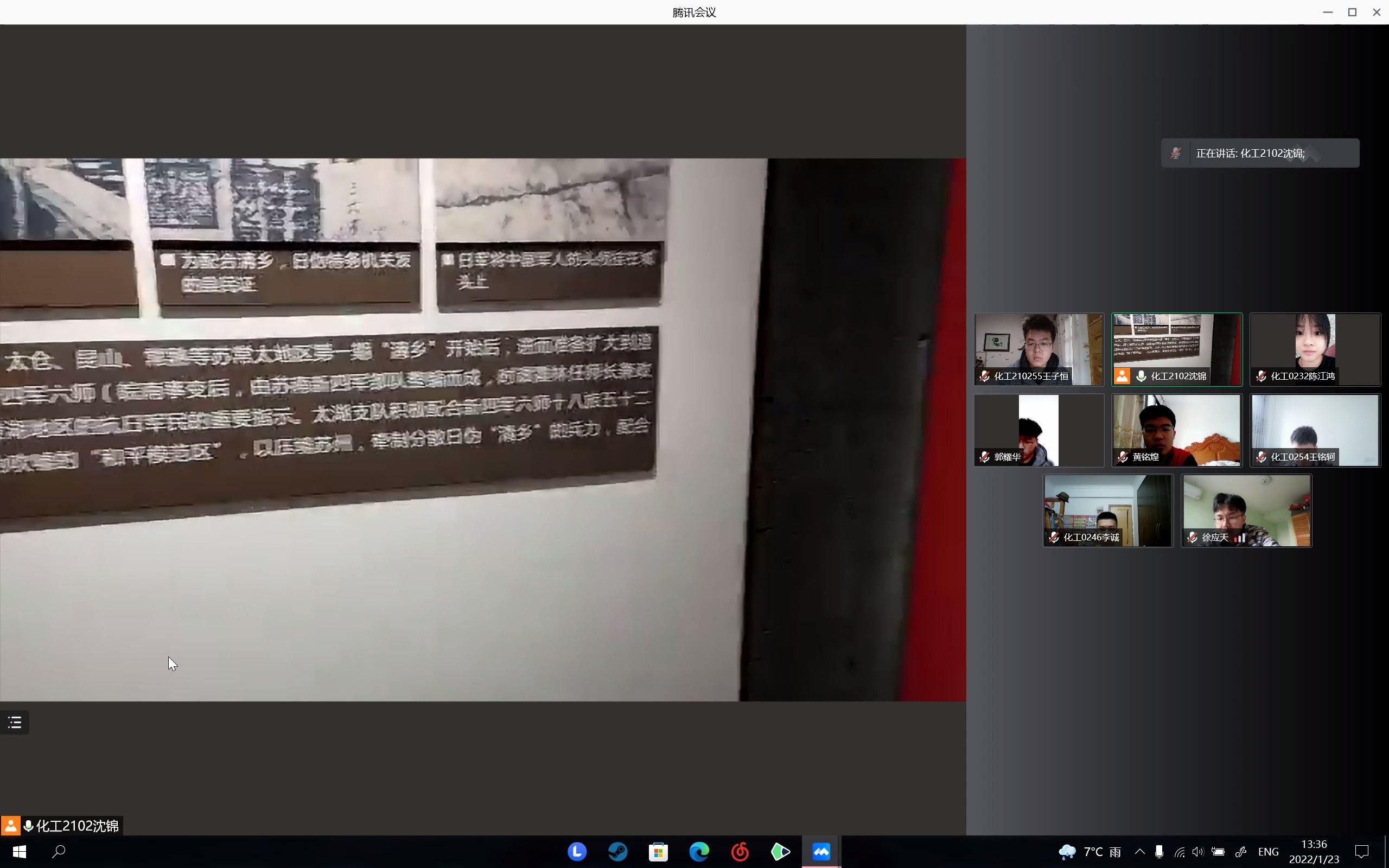Open the weather widget showing 7°C 雨

point(1090,851)
